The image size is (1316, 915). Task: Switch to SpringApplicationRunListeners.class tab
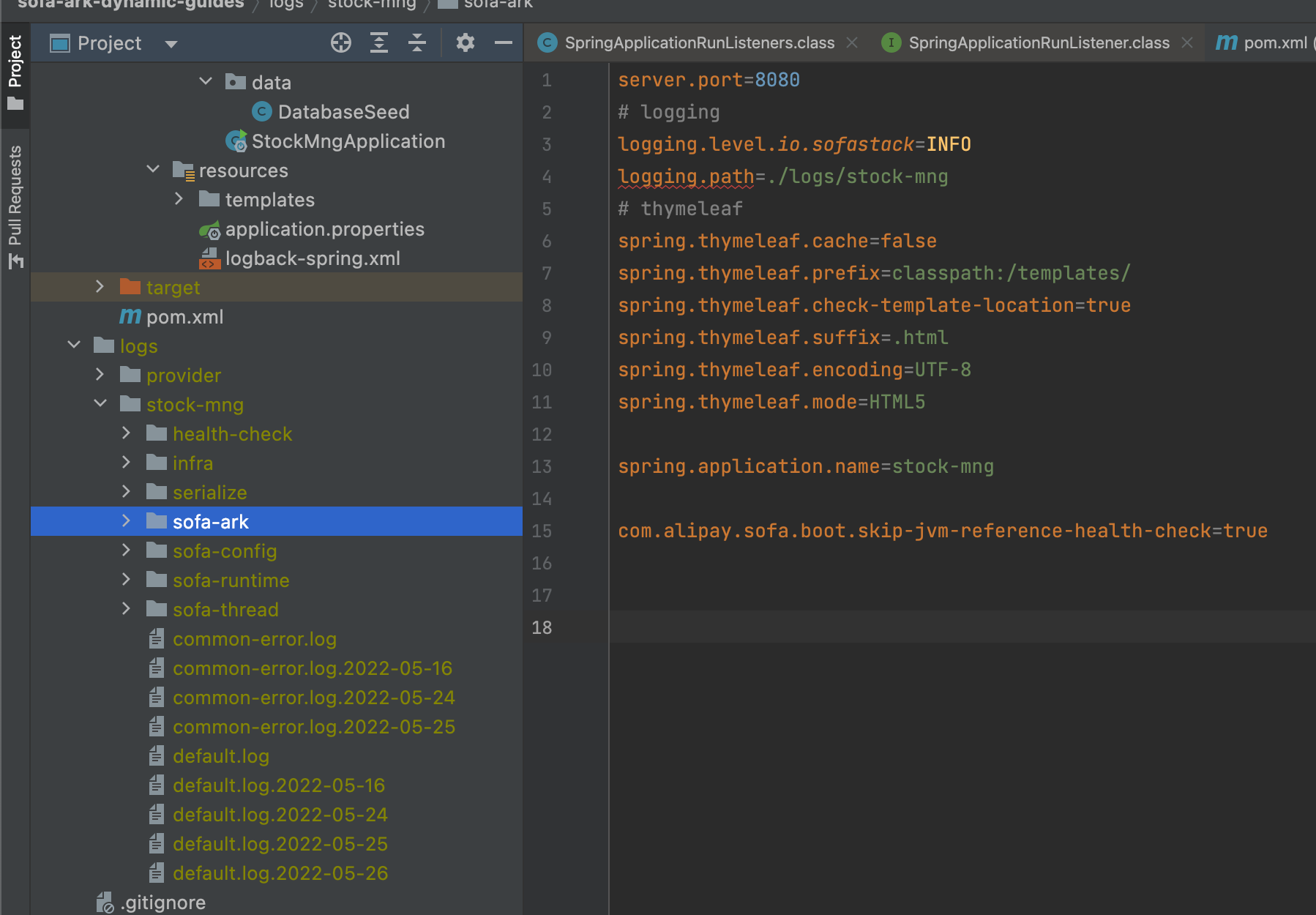[x=699, y=43]
